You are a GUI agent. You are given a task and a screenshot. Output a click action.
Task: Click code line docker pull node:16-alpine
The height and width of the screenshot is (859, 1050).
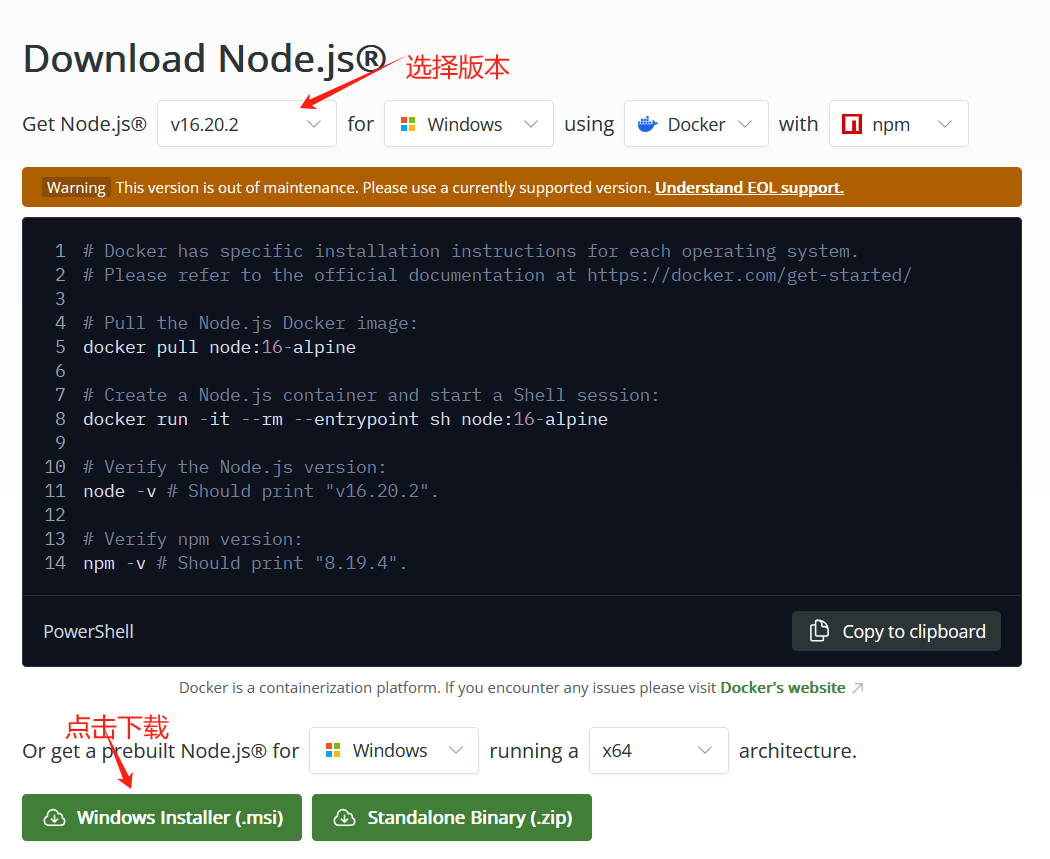[220, 347]
